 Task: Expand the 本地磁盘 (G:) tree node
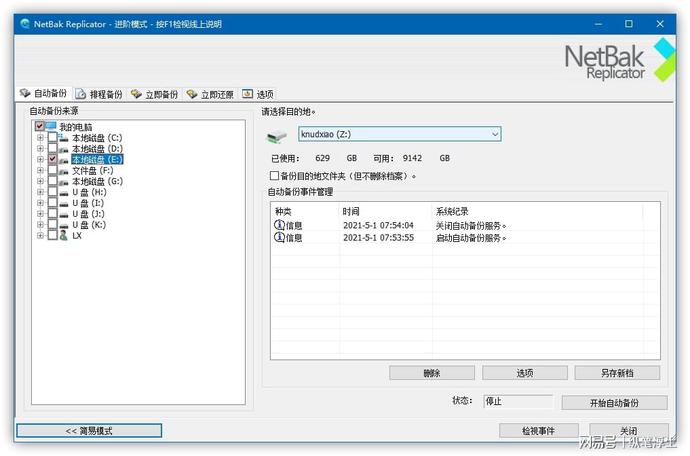[40, 181]
